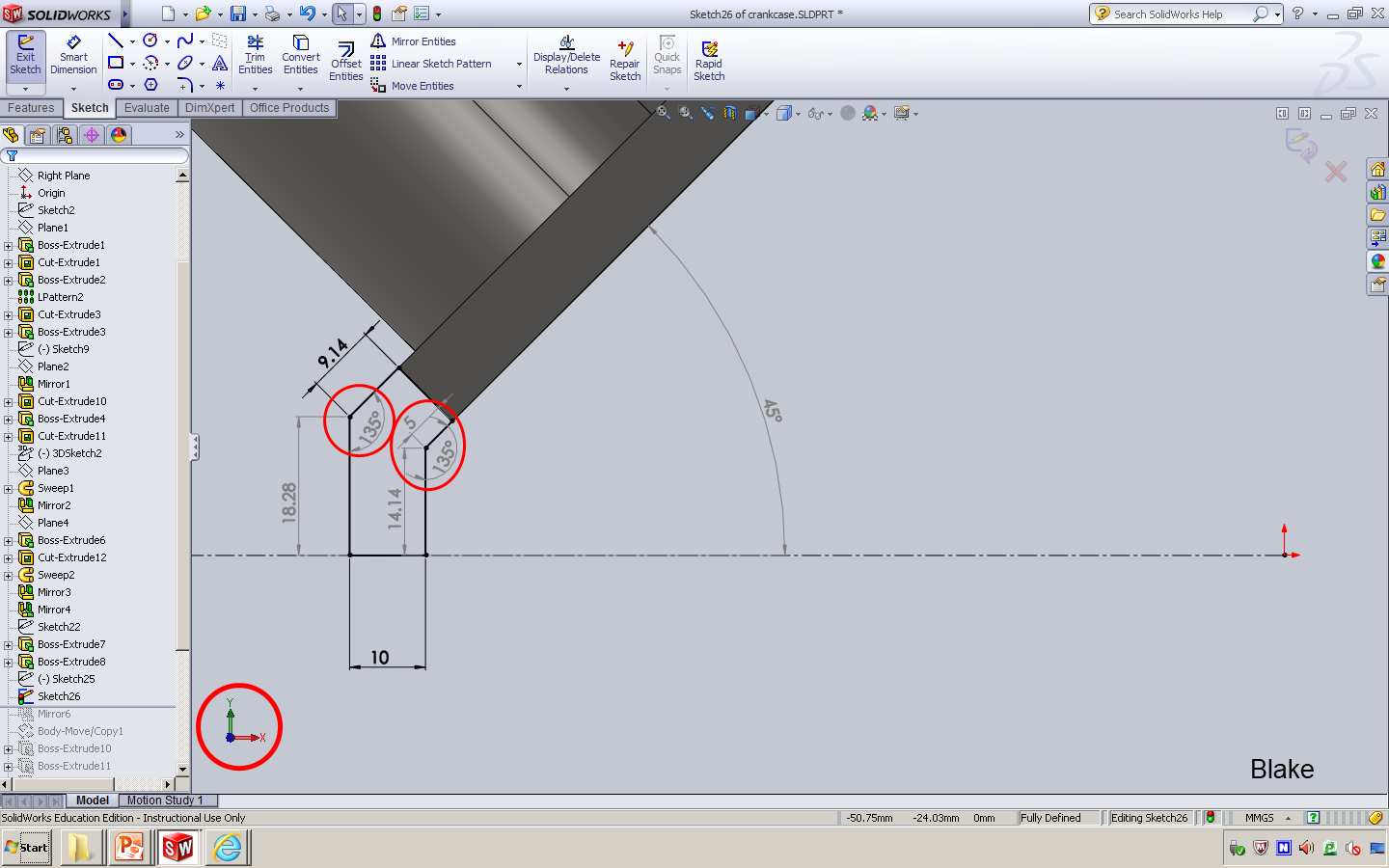Open the units MMGS dropdown in status bar
The width and height of the screenshot is (1389, 868).
point(1288,818)
